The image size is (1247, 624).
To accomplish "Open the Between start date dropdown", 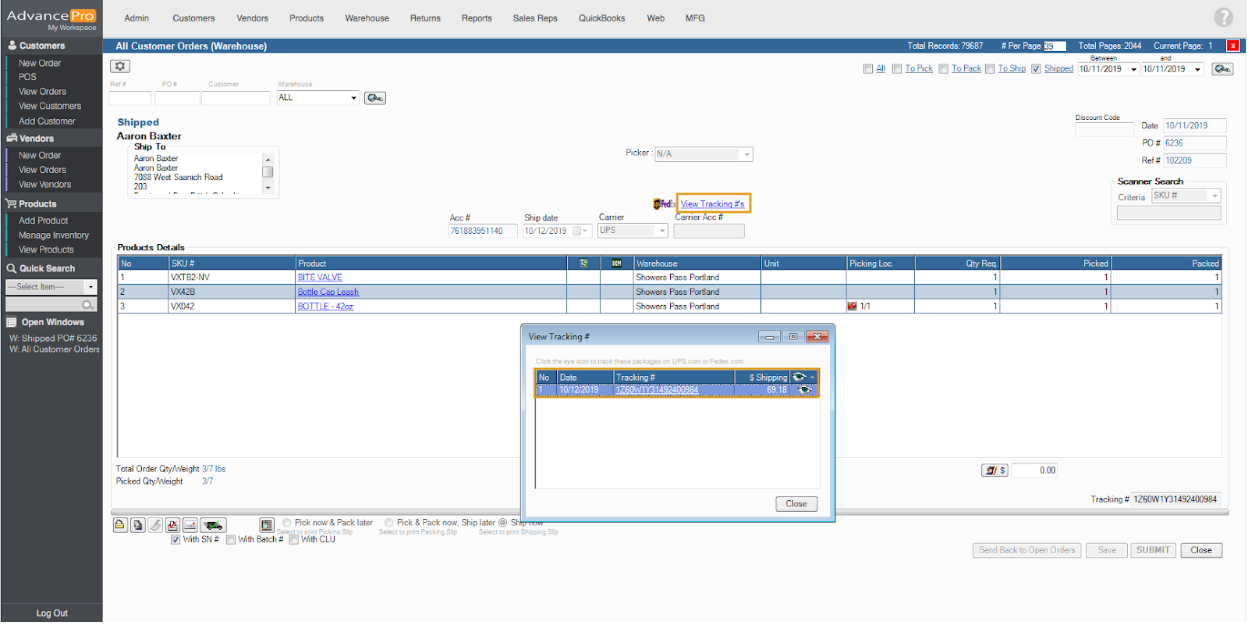I will [1133, 69].
